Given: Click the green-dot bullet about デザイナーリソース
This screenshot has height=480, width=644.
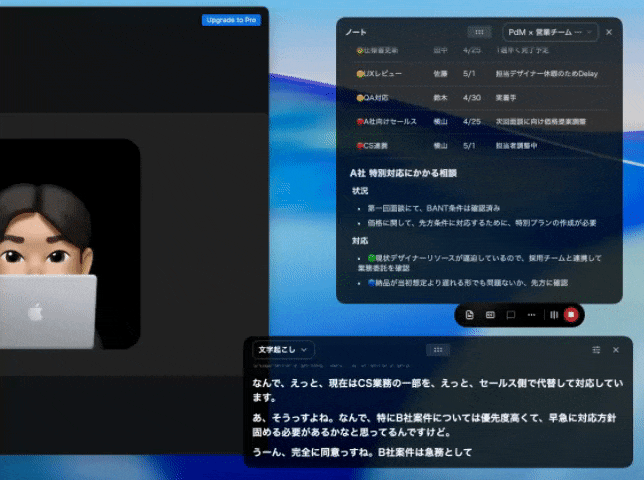Looking at the screenshot, I should [x=479, y=263].
